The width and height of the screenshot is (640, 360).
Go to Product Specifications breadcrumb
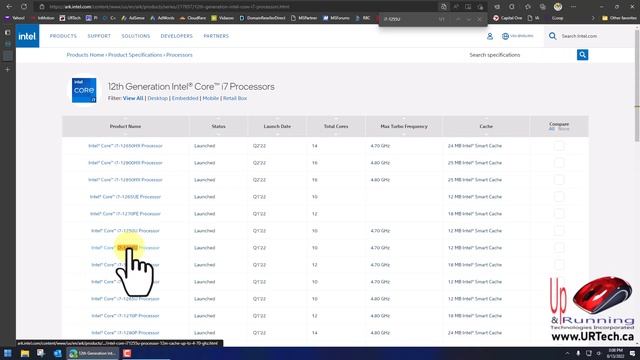pos(135,55)
